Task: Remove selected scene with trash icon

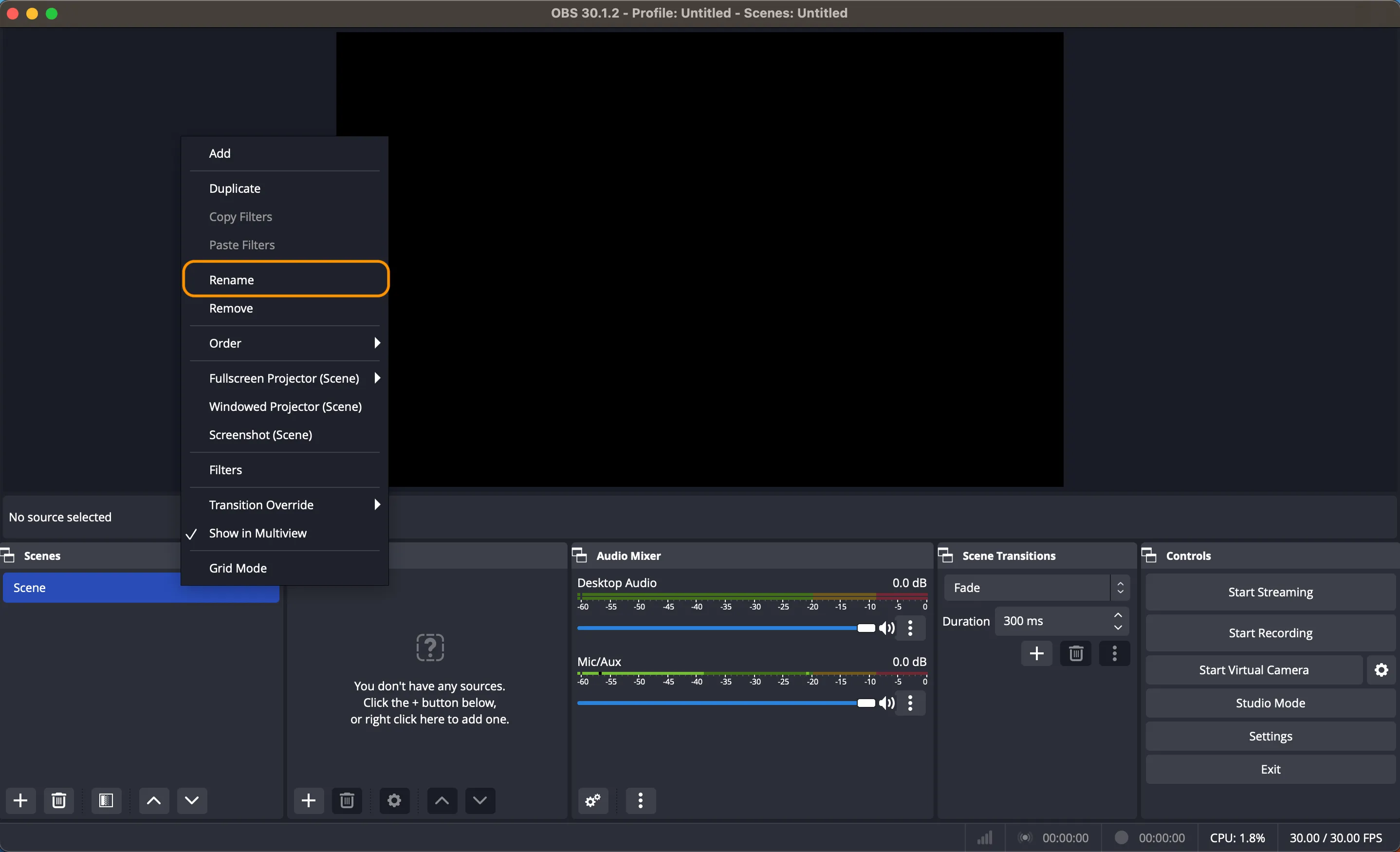Action: [58, 800]
